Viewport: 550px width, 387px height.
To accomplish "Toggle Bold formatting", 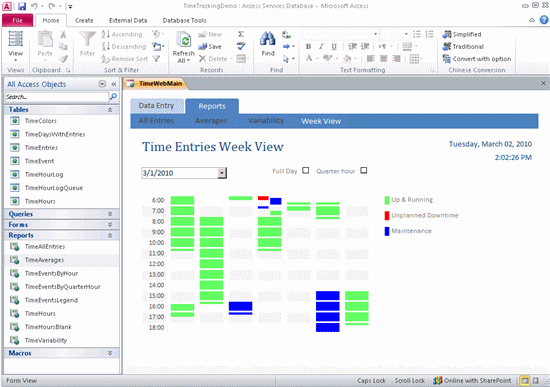I will coord(308,46).
